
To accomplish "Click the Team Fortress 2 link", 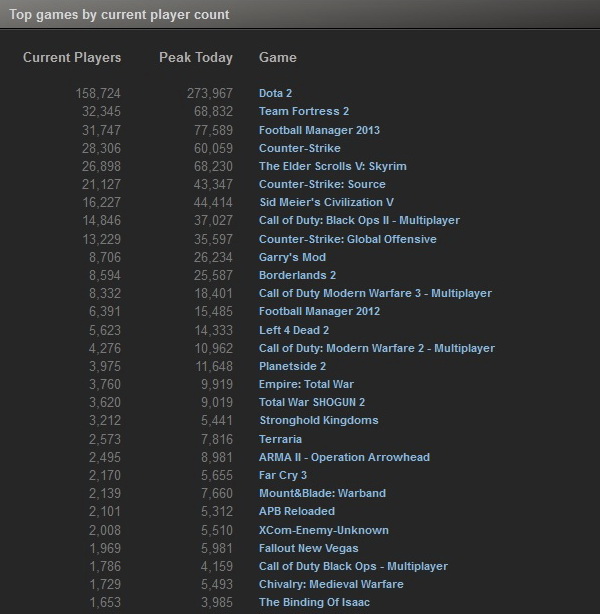I will pyautogui.click(x=304, y=111).
